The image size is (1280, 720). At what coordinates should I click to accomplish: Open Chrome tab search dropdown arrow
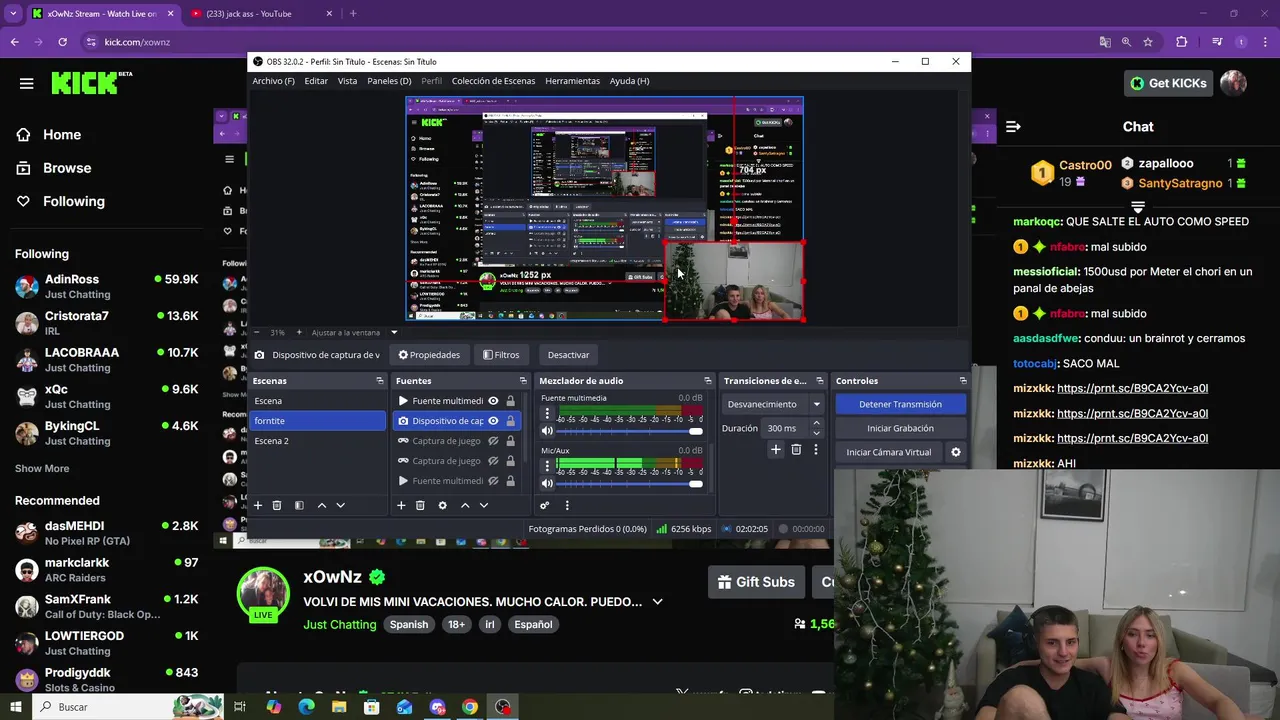click(x=13, y=13)
